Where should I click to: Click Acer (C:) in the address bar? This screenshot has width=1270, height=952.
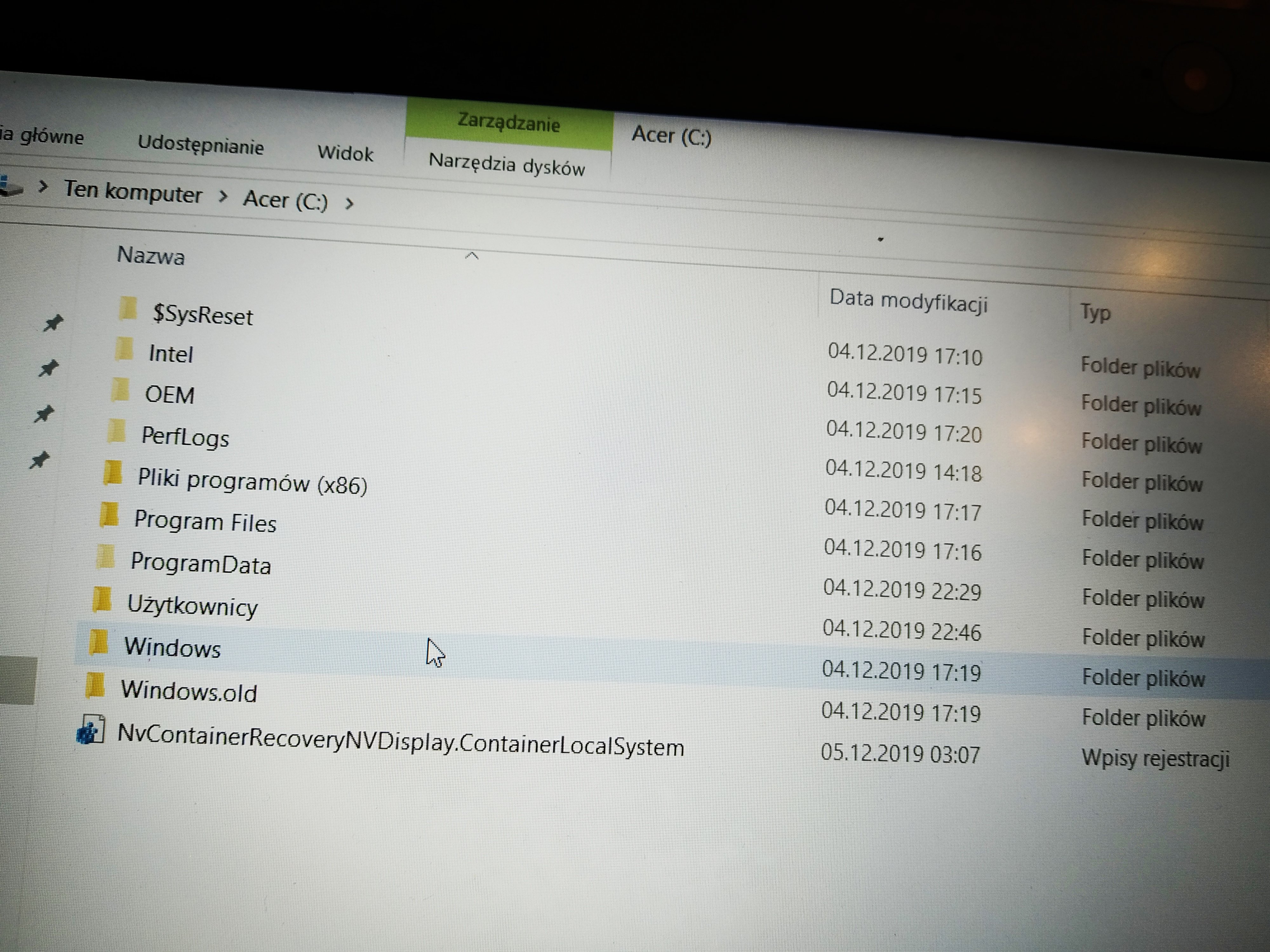(285, 200)
